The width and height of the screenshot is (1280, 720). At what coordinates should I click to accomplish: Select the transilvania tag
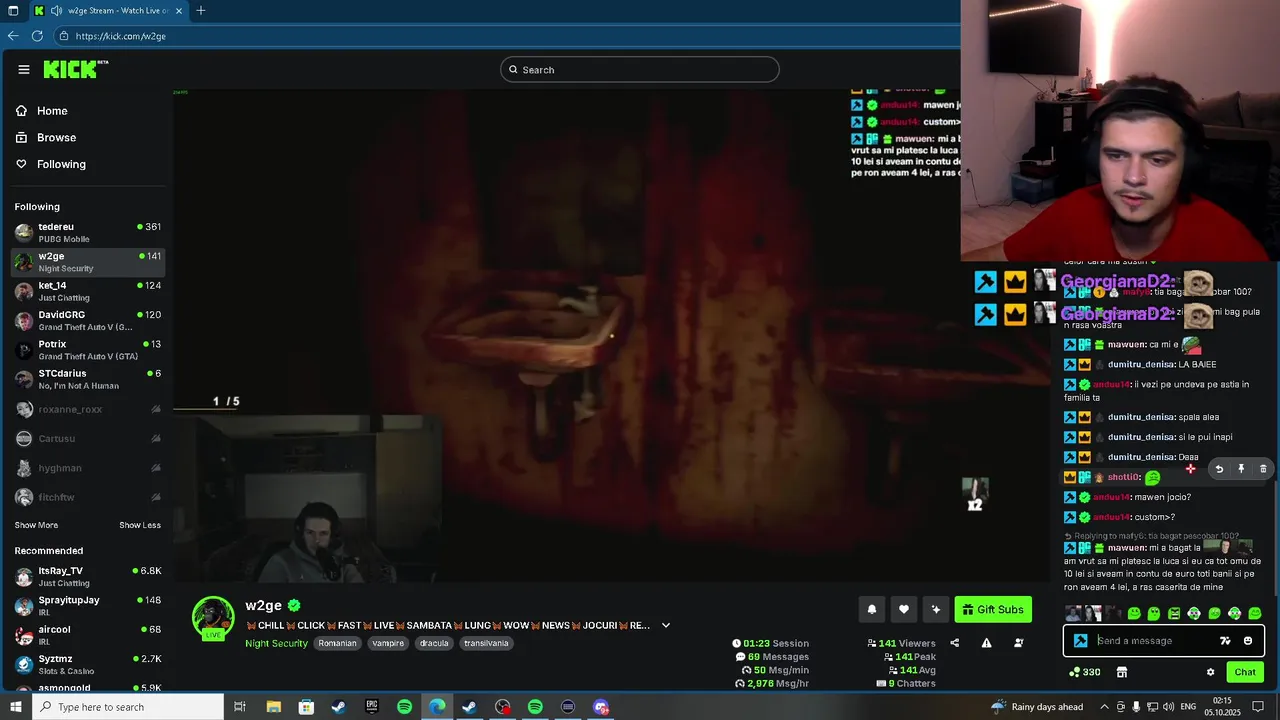click(x=486, y=643)
